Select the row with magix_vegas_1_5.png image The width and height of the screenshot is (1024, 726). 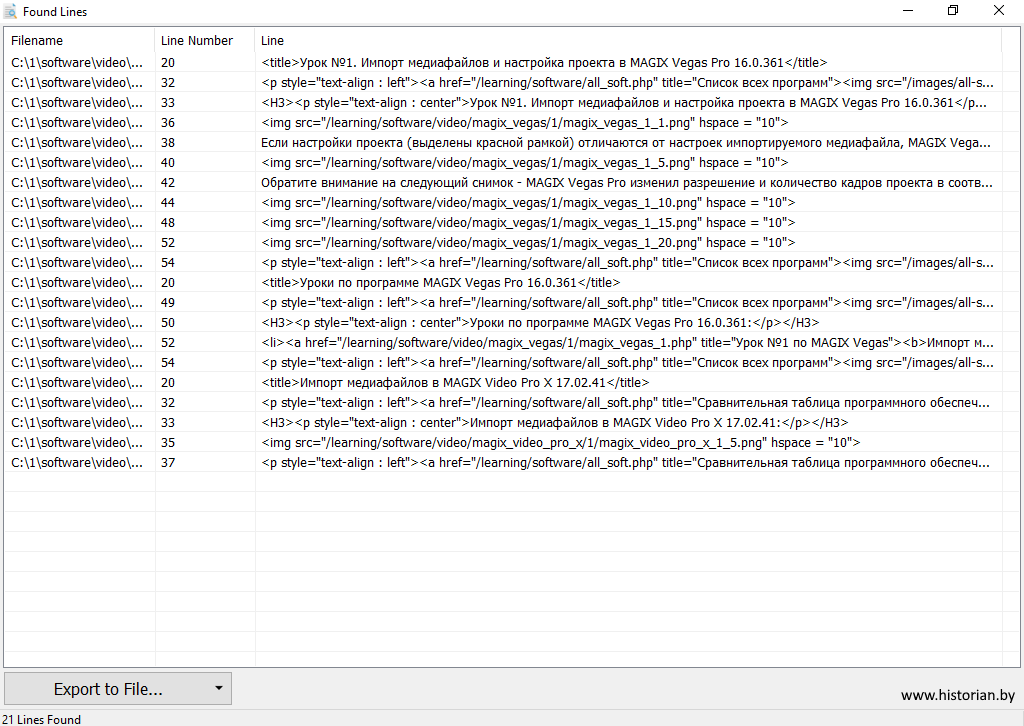point(524,162)
